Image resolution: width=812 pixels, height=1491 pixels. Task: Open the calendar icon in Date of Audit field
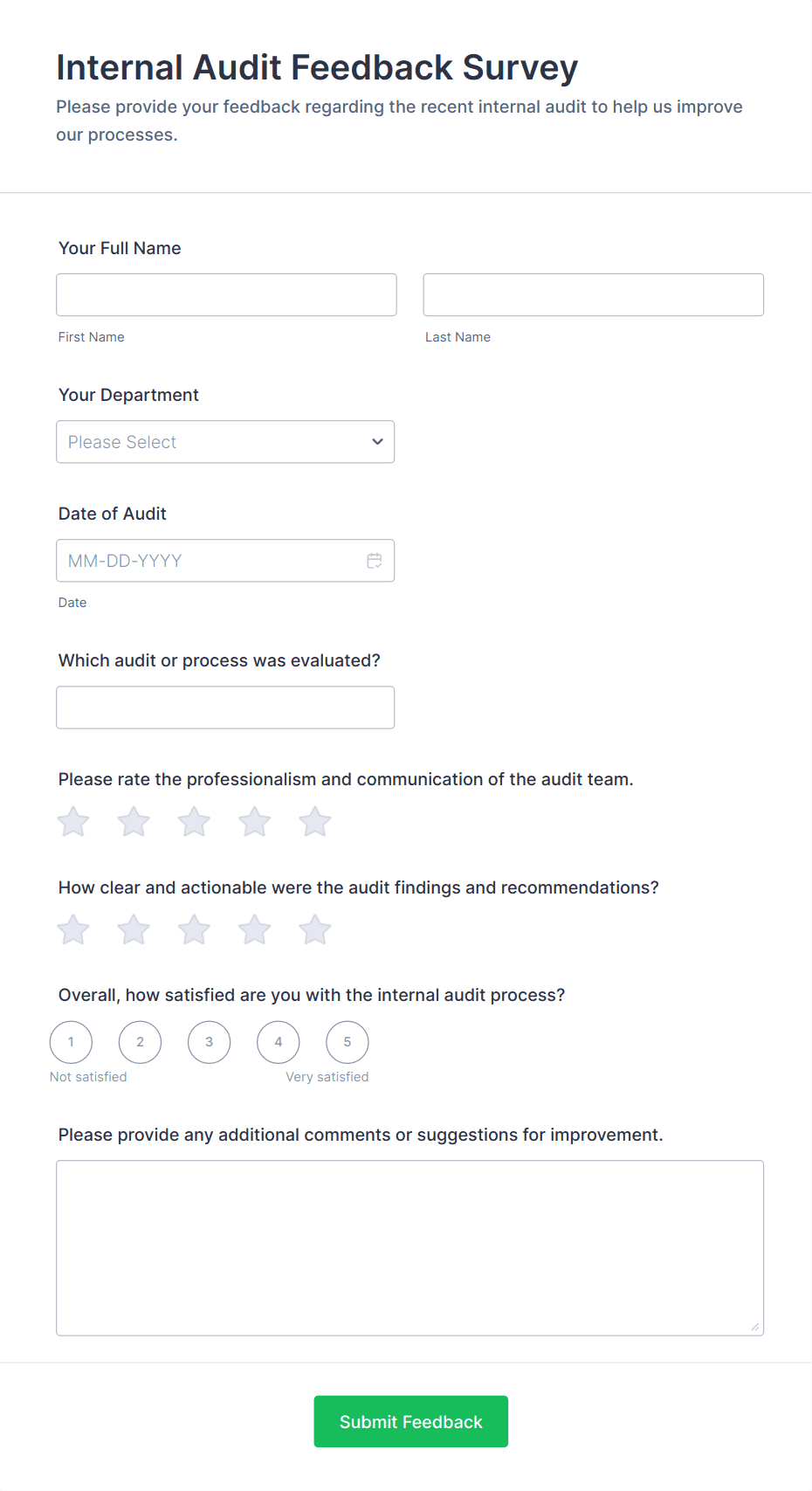(375, 560)
